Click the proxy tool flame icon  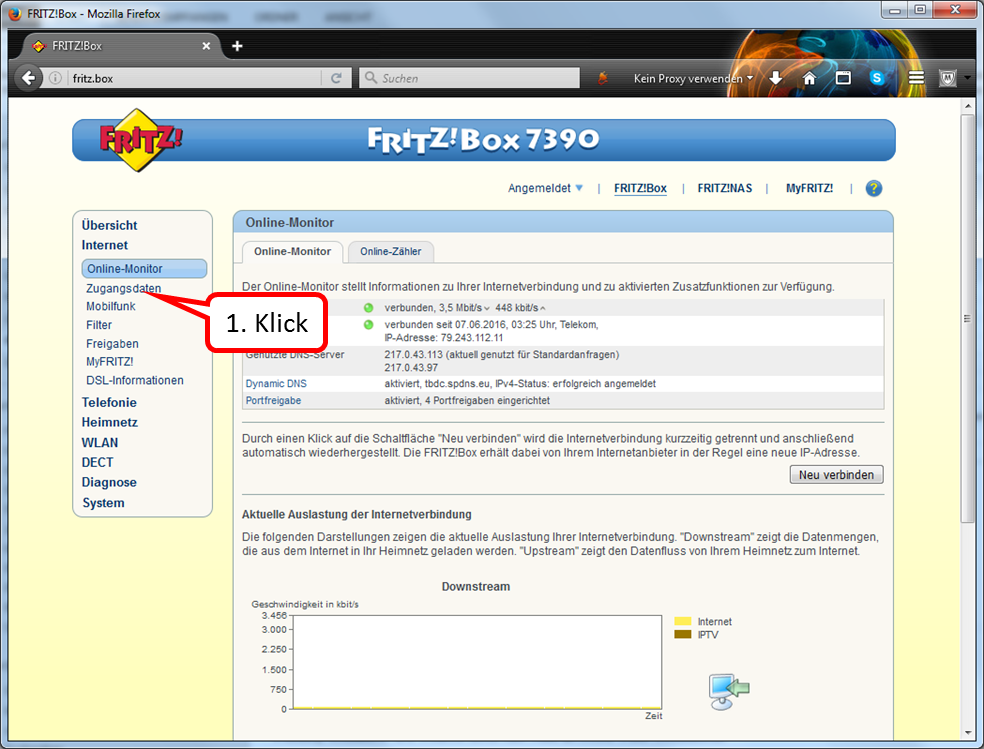[603, 78]
